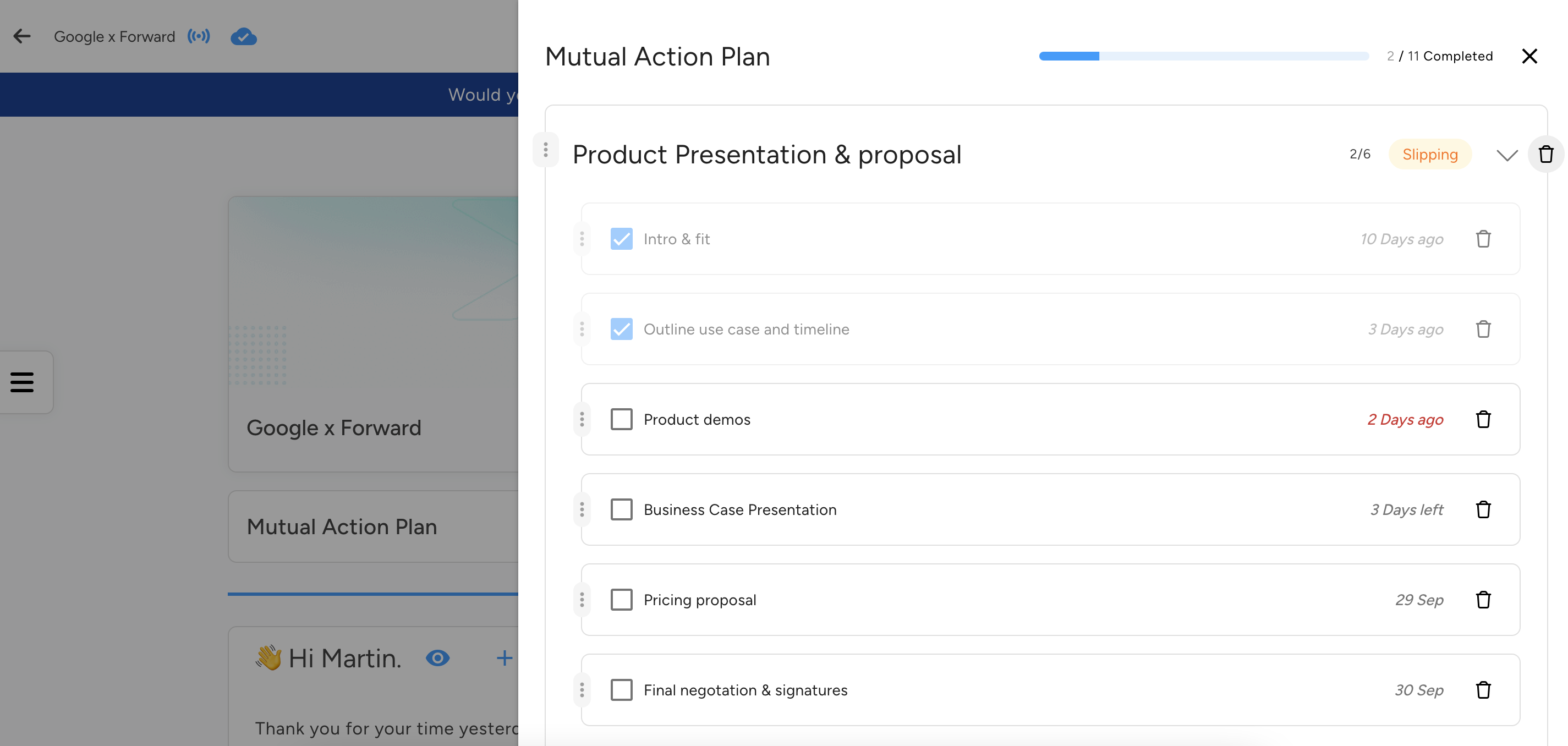
Task: Click the back arrow to leave Google x Forward
Action: coord(23,36)
